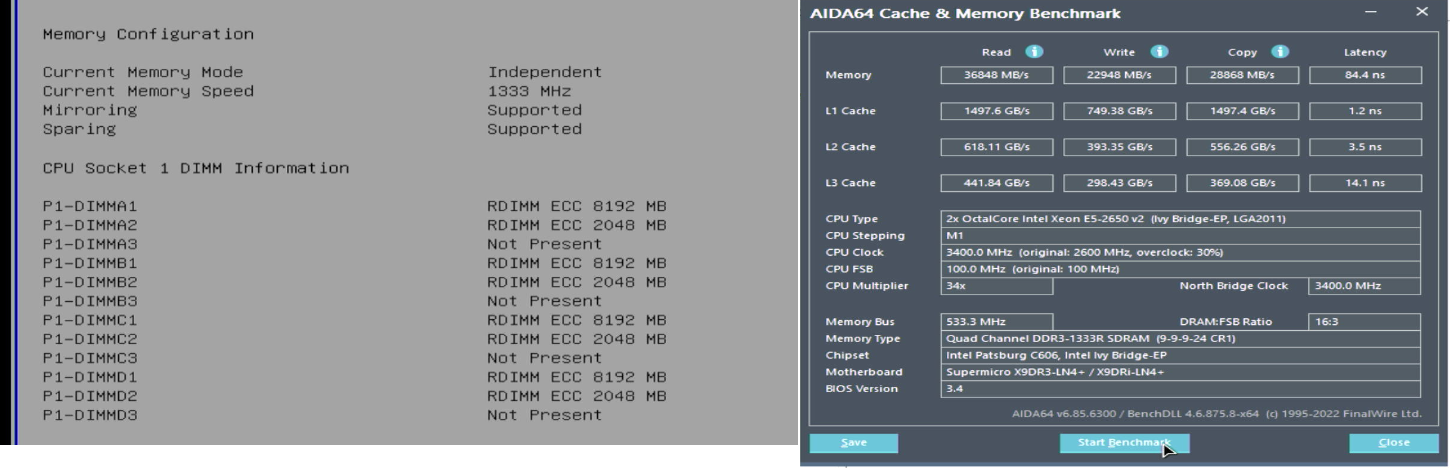Click the info icon next to Read
The width and height of the screenshot is (1451, 469).
(x=1034, y=52)
